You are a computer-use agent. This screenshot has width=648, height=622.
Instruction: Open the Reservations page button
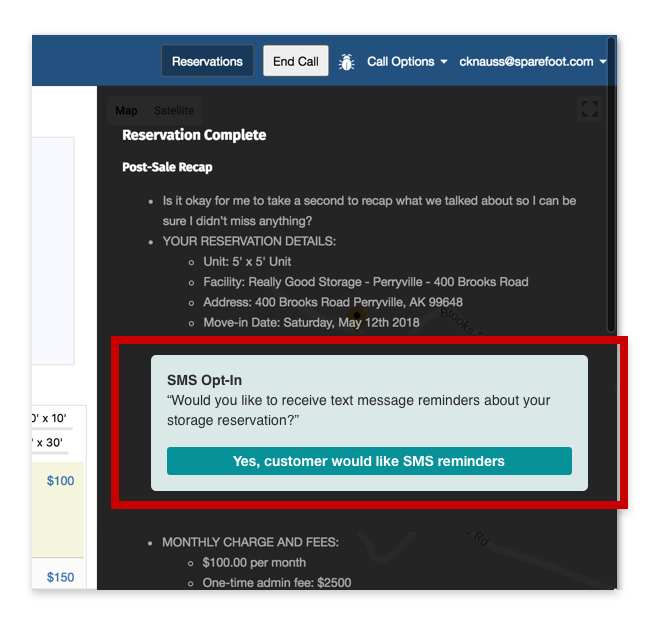(207, 61)
